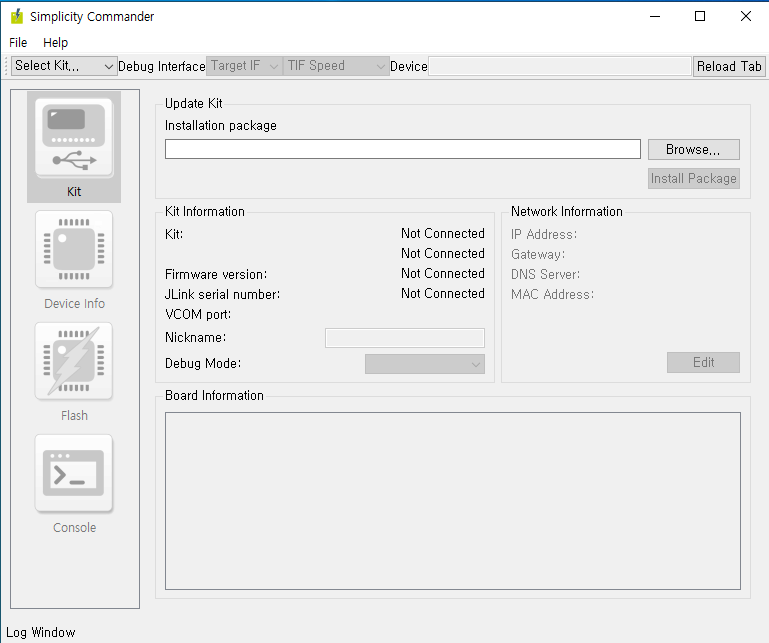Open the Target IF dropdown
Image resolution: width=769 pixels, height=643 pixels.
click(x=244, y=66)
